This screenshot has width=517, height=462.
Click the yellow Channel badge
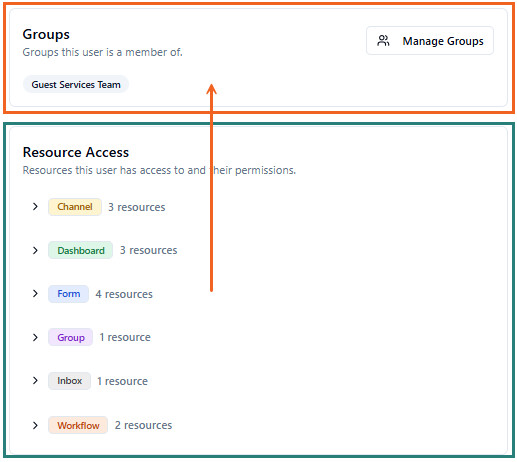coord(75,207)
